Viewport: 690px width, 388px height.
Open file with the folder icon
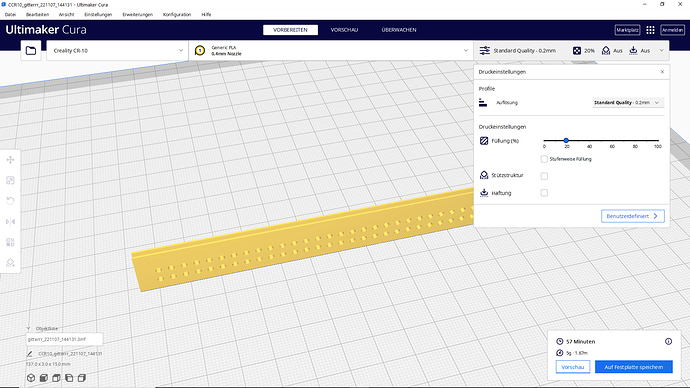[x=31, y=51]
